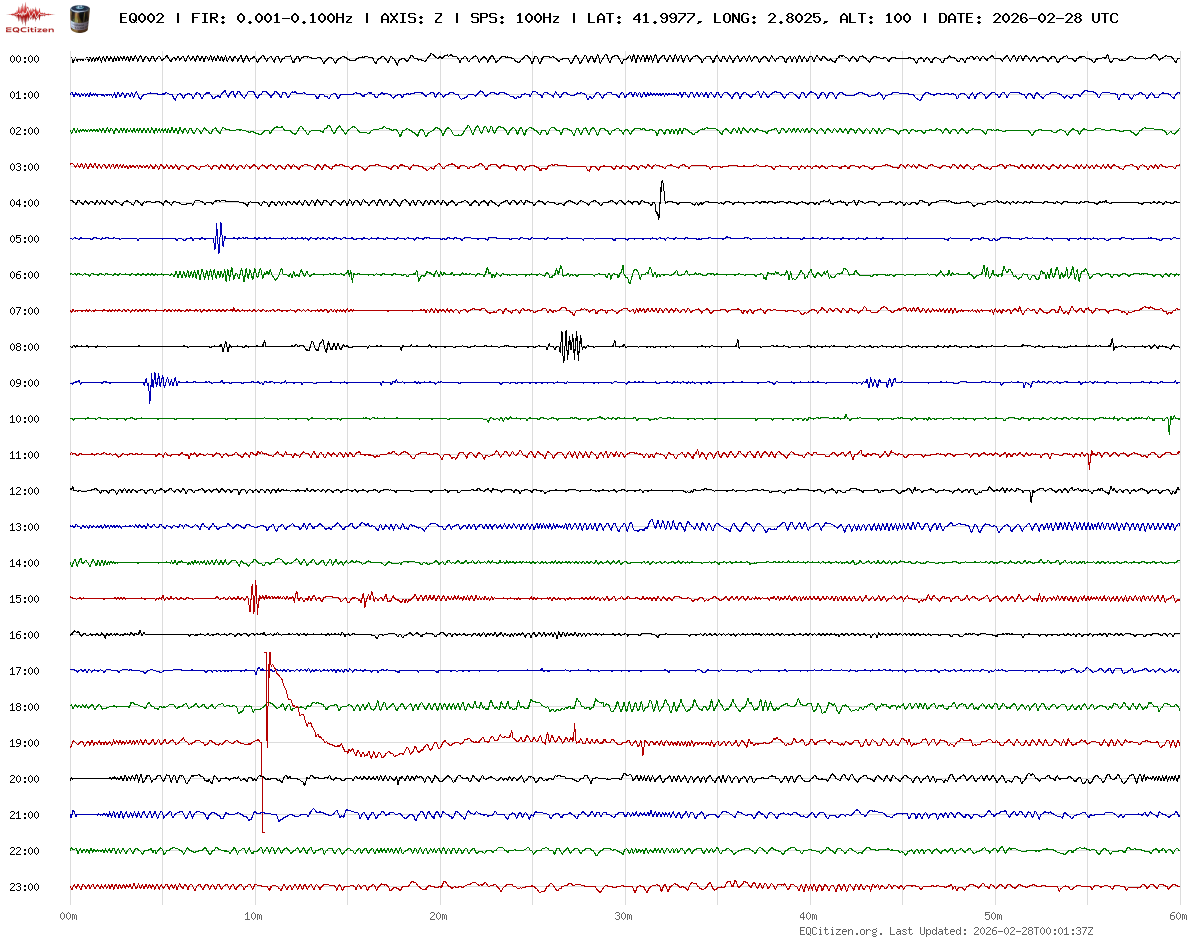This screenshot has height=940, width=1200.
Task: Open the EQCitizen.org footer link
Action: click(840, 931)
